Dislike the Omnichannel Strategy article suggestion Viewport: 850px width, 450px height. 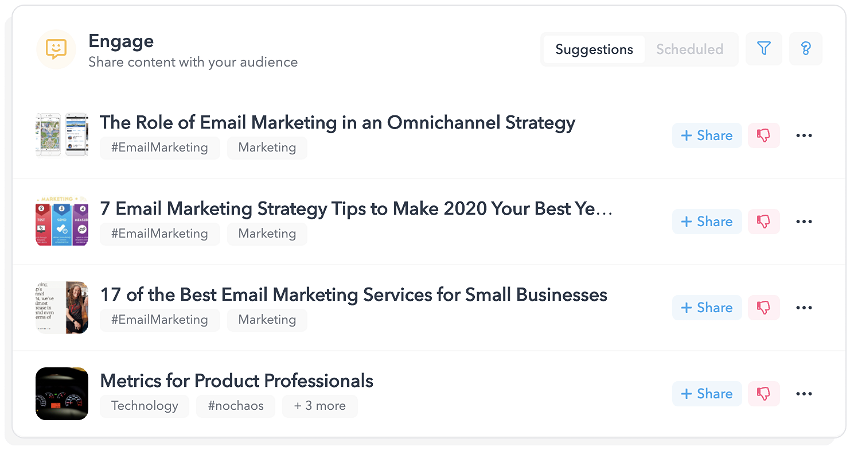(763, 136)
